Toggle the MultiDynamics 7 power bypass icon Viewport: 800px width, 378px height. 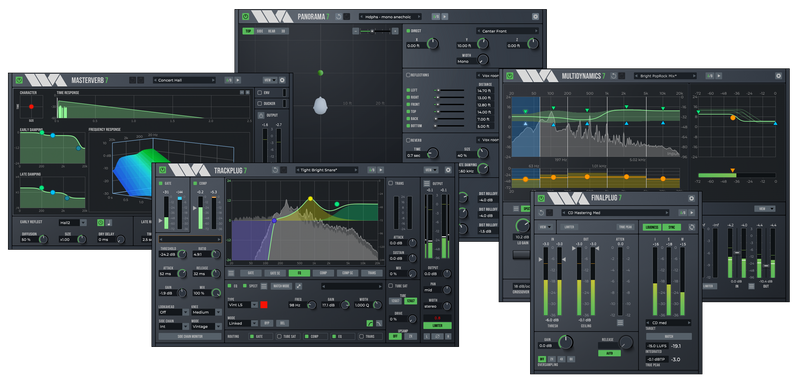pyautogui.click(x=509, y=75)
